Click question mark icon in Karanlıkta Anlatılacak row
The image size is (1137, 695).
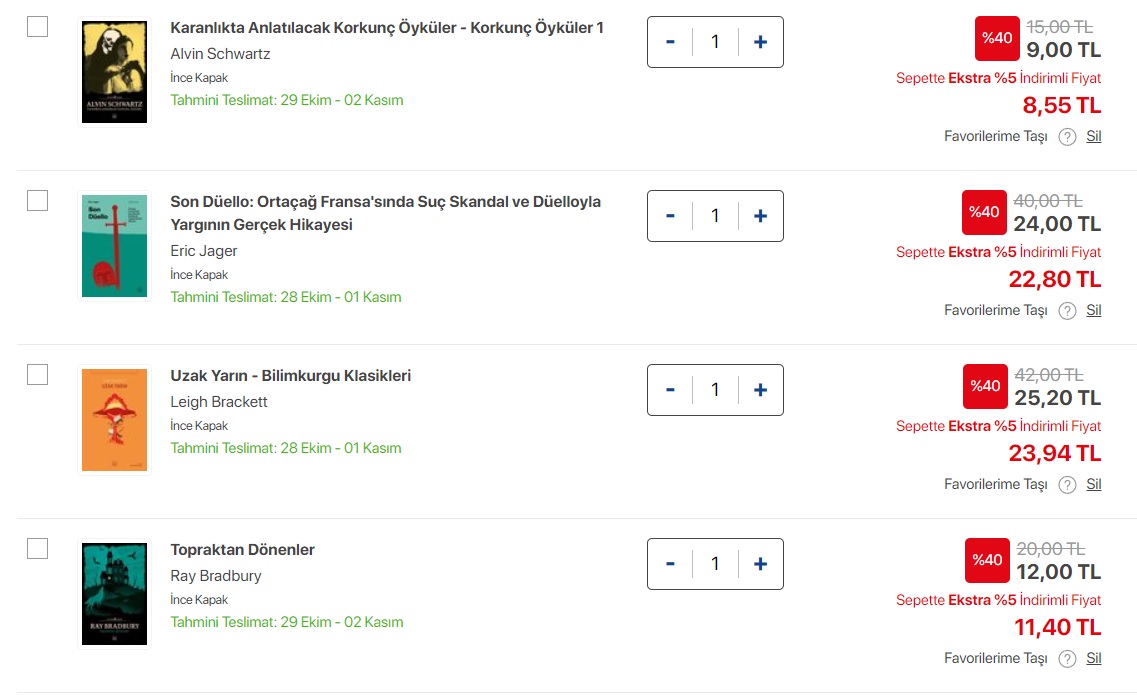[x=1067, y=137]
